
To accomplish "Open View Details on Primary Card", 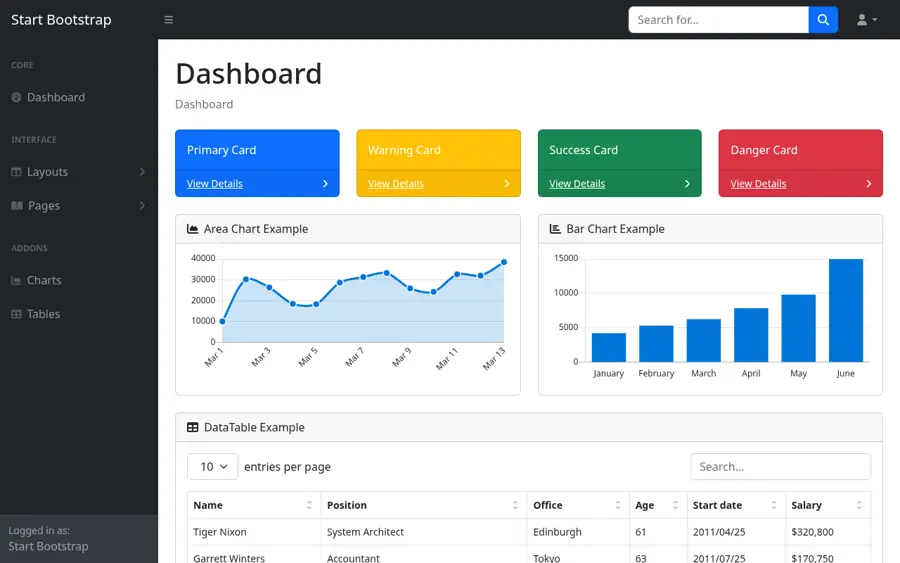I will pos(215,184).
